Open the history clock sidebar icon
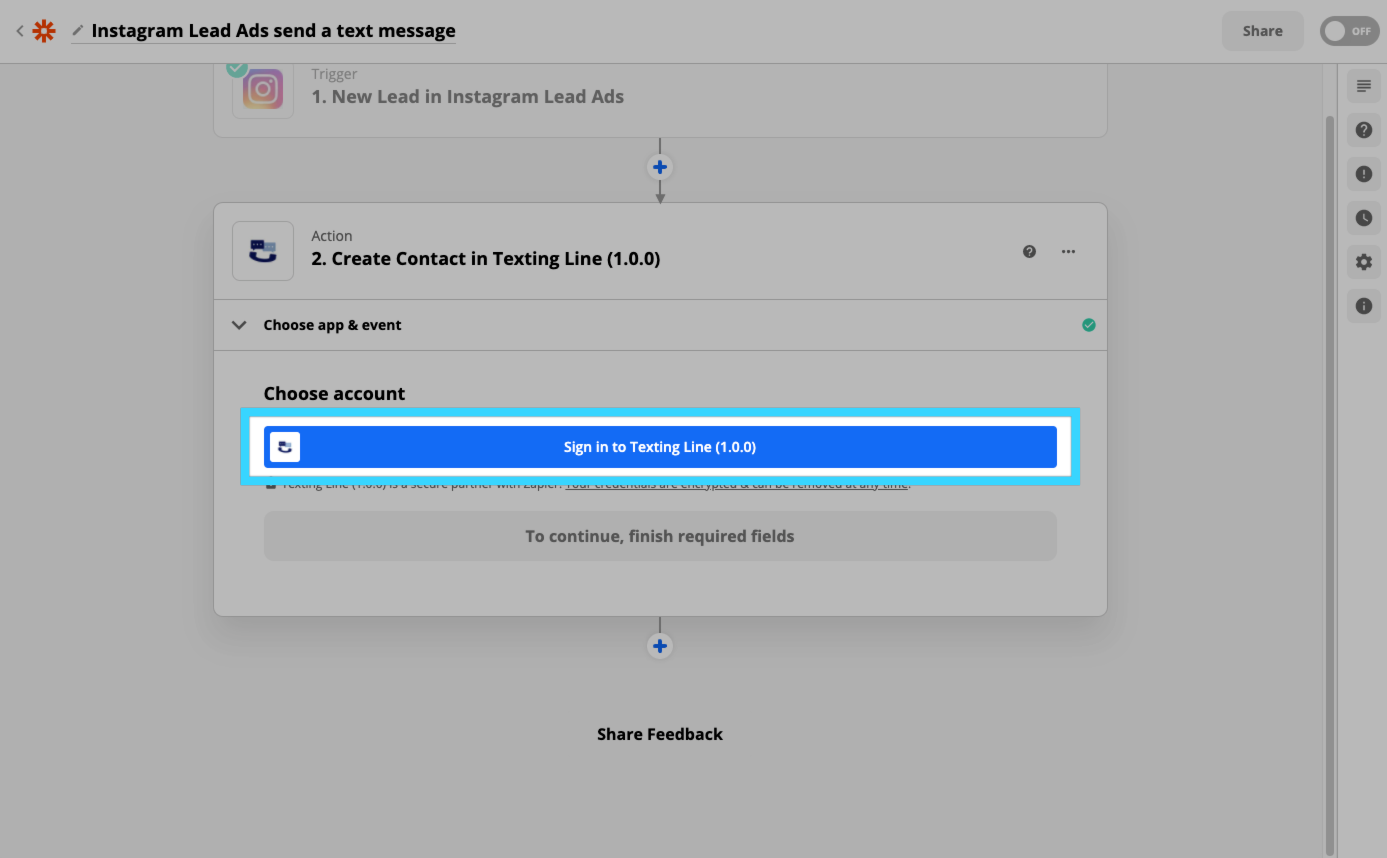The image size is (1387, 858). point(1364,218)
